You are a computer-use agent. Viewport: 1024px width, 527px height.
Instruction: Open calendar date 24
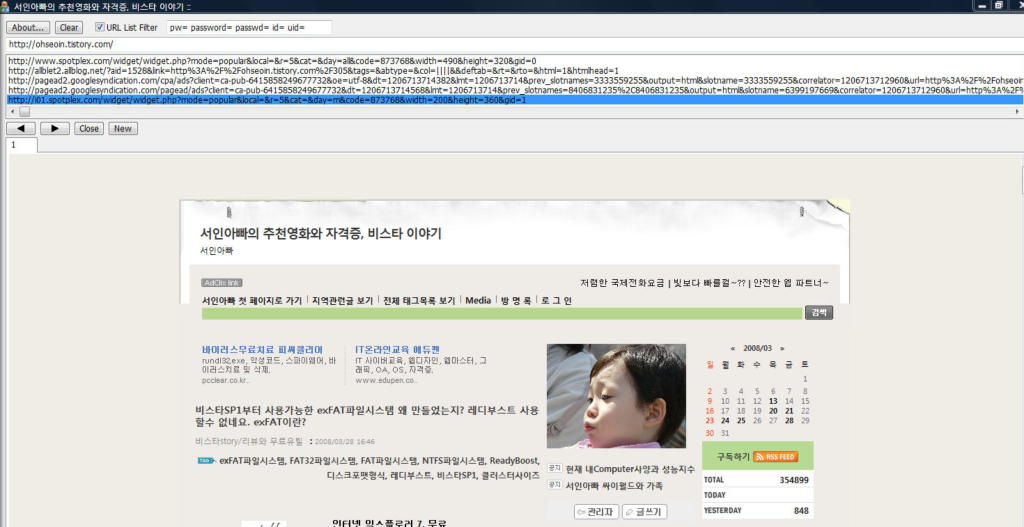pos(725,421)
